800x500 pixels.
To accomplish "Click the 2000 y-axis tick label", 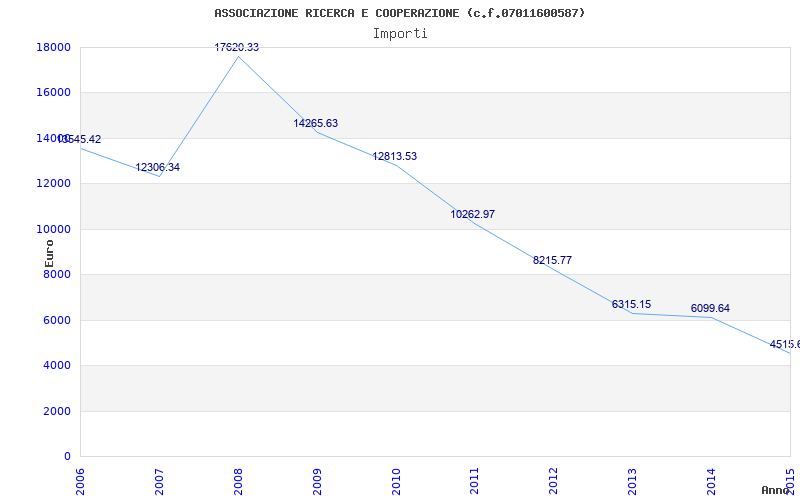I will point(57,411).
